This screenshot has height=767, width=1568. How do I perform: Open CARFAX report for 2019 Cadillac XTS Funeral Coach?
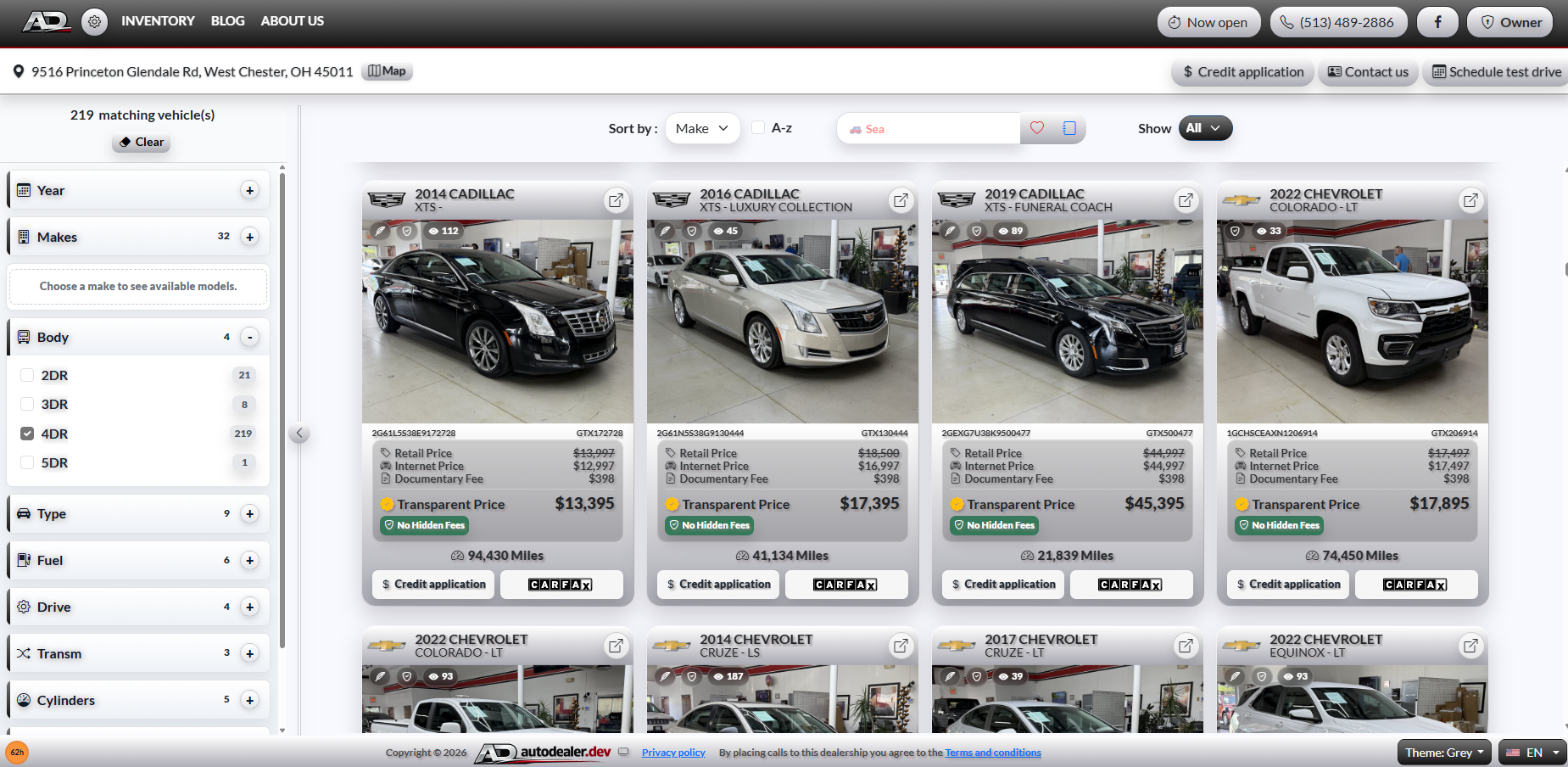pos(1131,585)
